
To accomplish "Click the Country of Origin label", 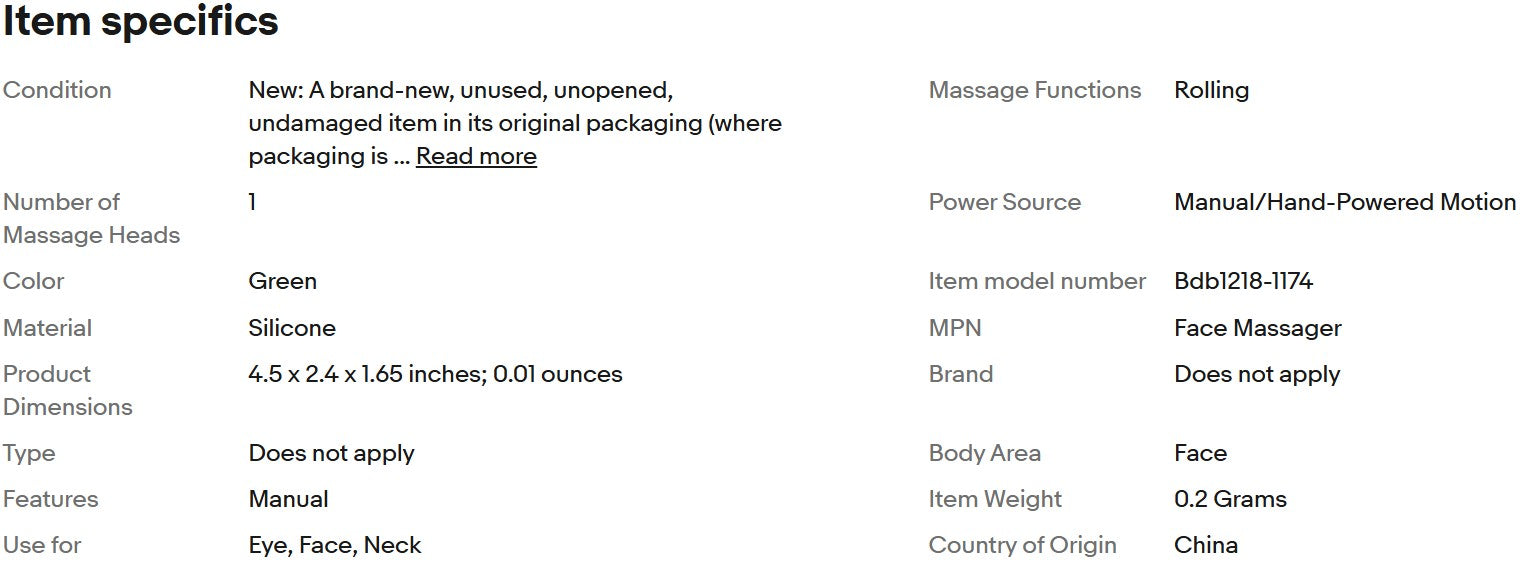I will 1022,545.
